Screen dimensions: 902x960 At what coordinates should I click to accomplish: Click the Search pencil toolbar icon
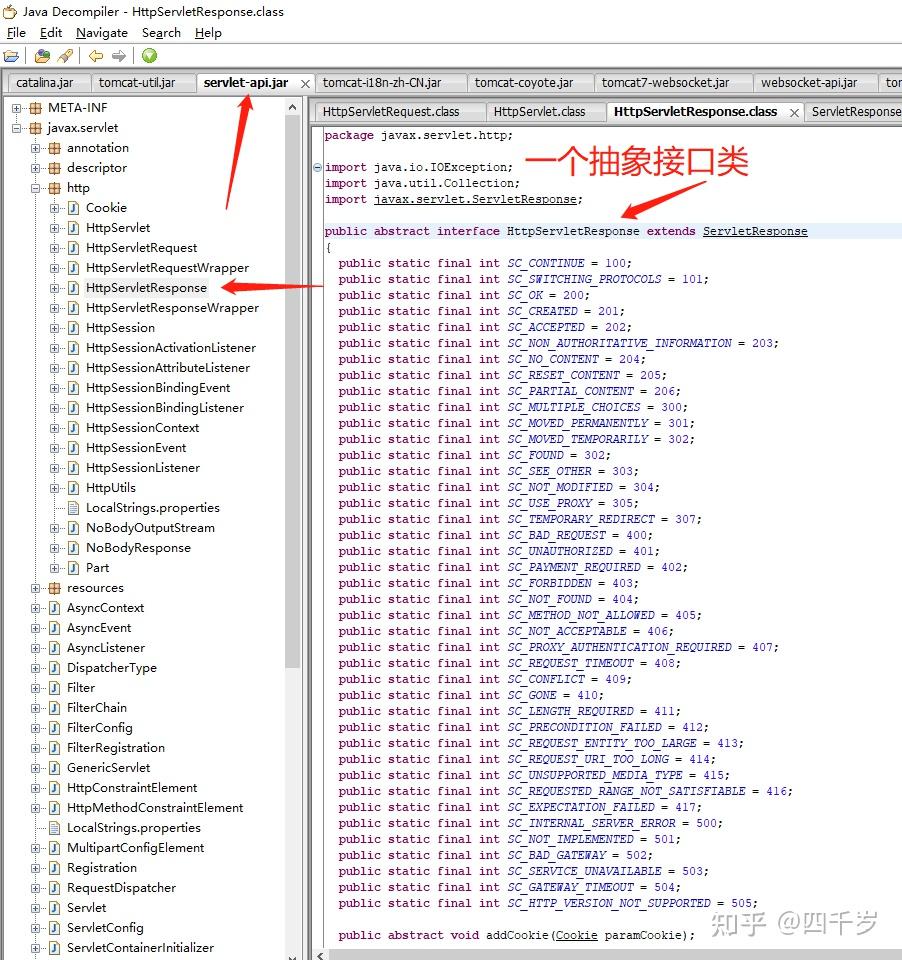point(66,56)
